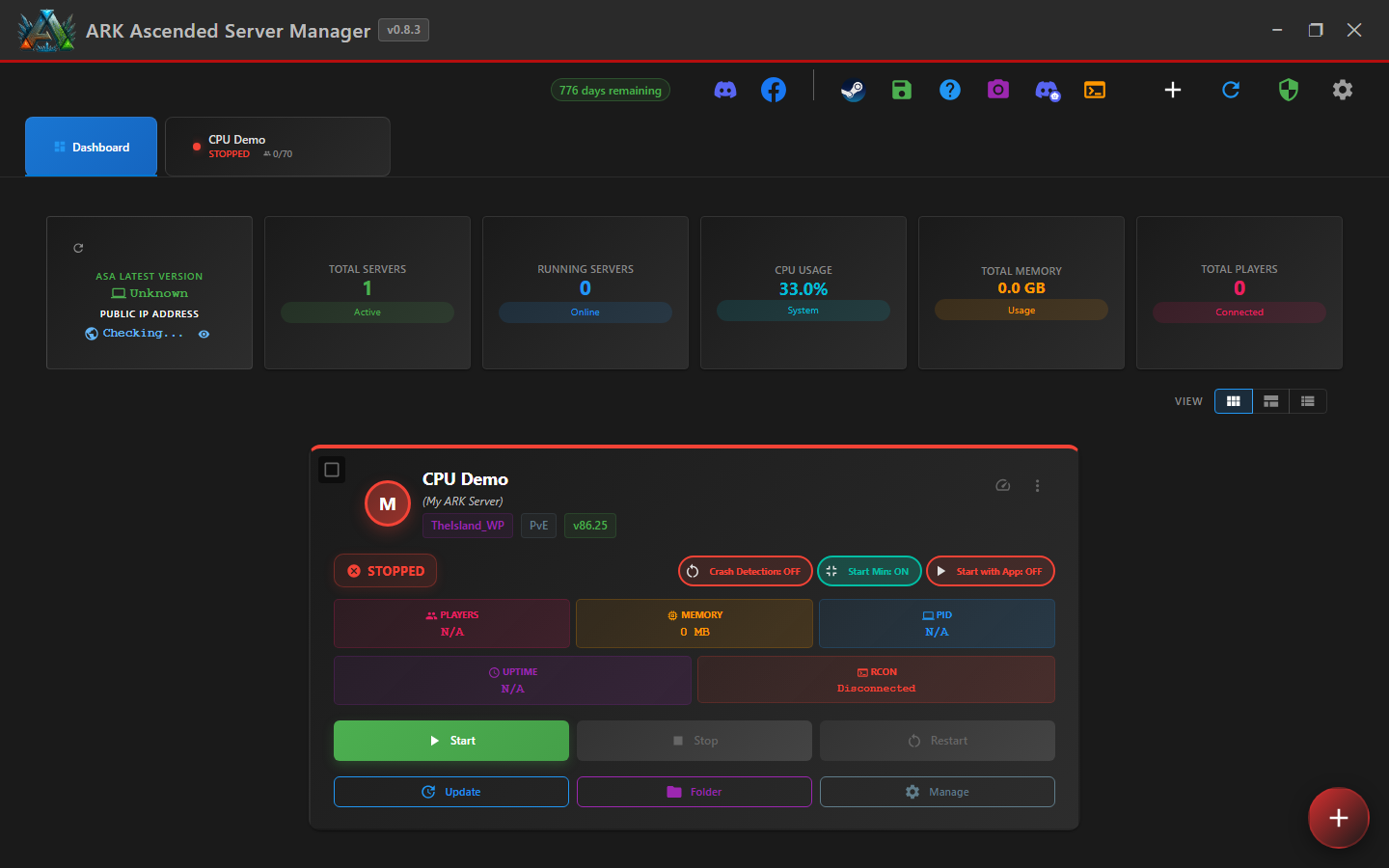Click the Players N/A stat tile

pos(451,623)
